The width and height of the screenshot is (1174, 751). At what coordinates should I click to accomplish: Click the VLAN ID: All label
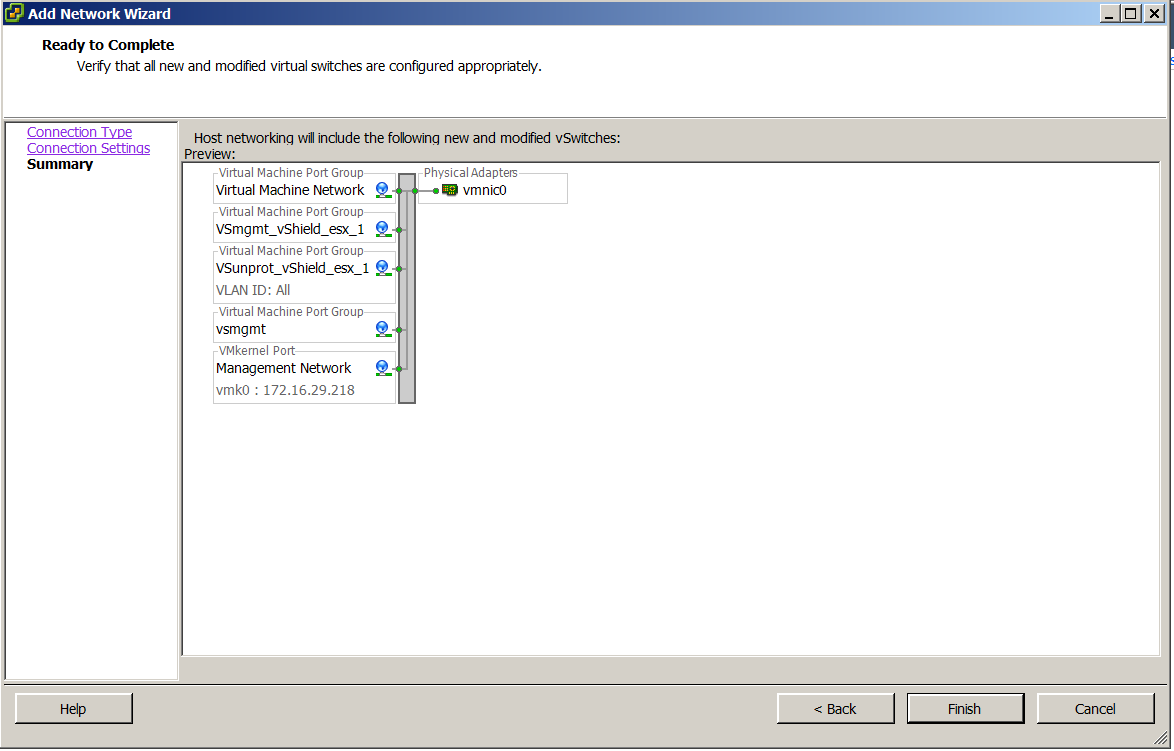[253, 290]
